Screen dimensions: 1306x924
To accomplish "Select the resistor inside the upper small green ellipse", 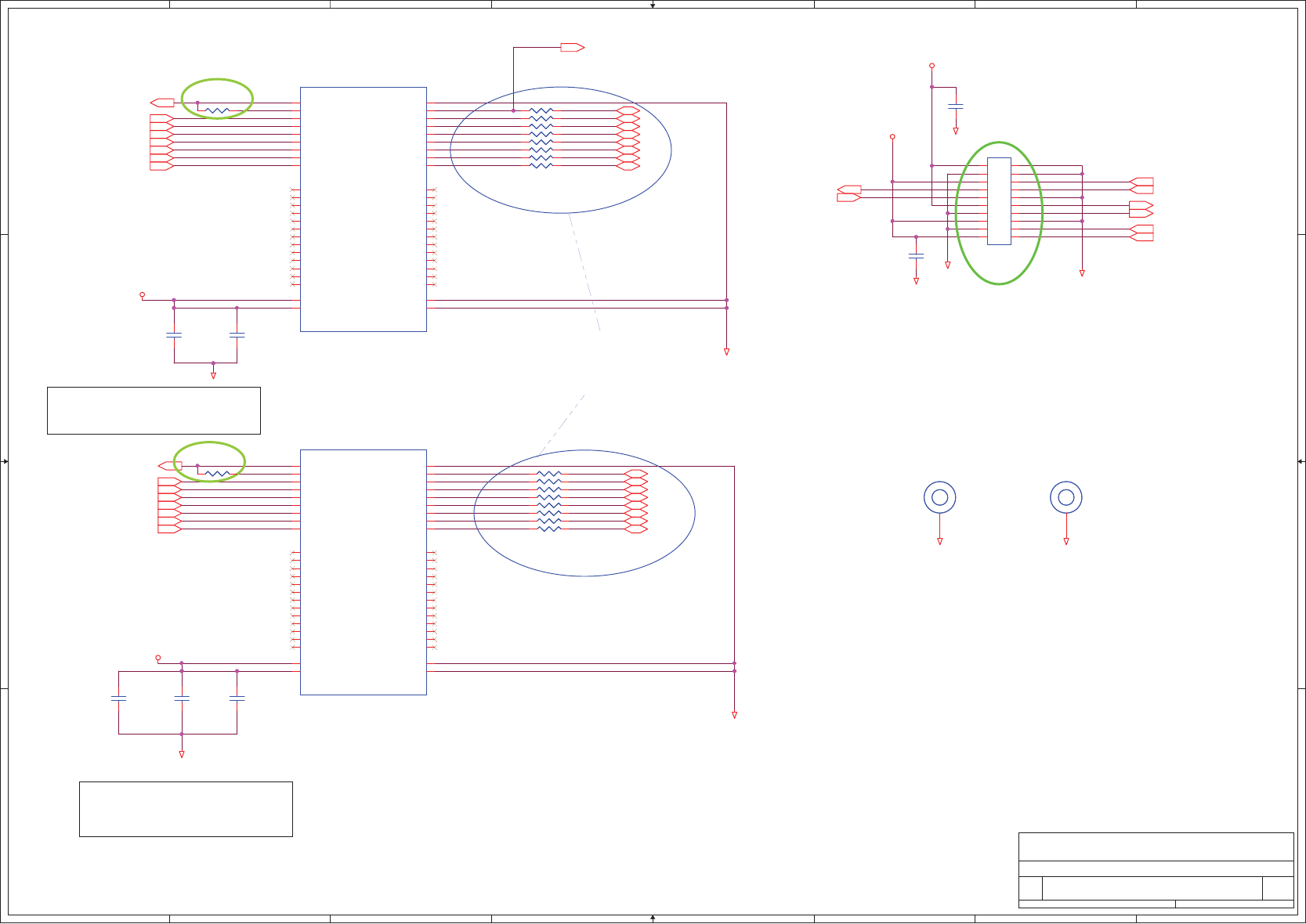I will 217,110.
